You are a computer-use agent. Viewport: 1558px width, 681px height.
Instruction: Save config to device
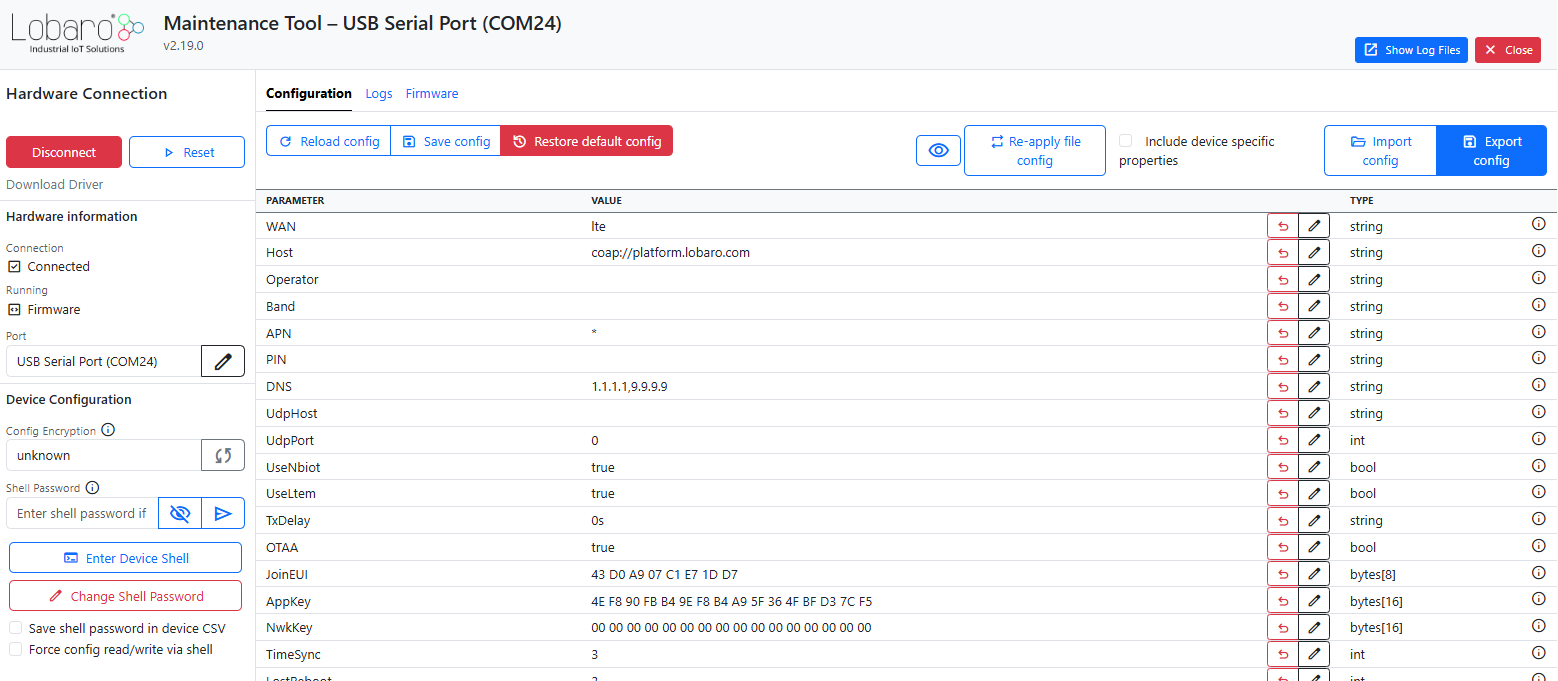[446, 141]
